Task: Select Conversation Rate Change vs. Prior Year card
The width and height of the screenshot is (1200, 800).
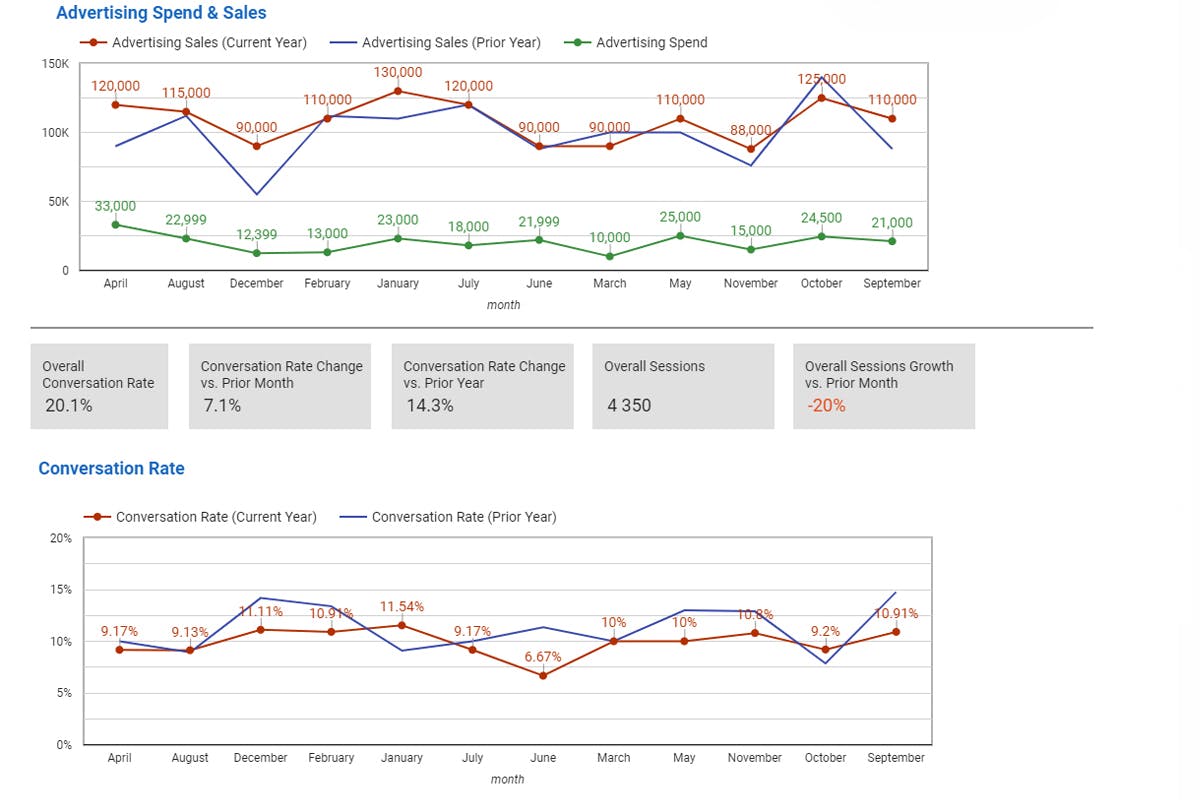Action: point(482,386)
